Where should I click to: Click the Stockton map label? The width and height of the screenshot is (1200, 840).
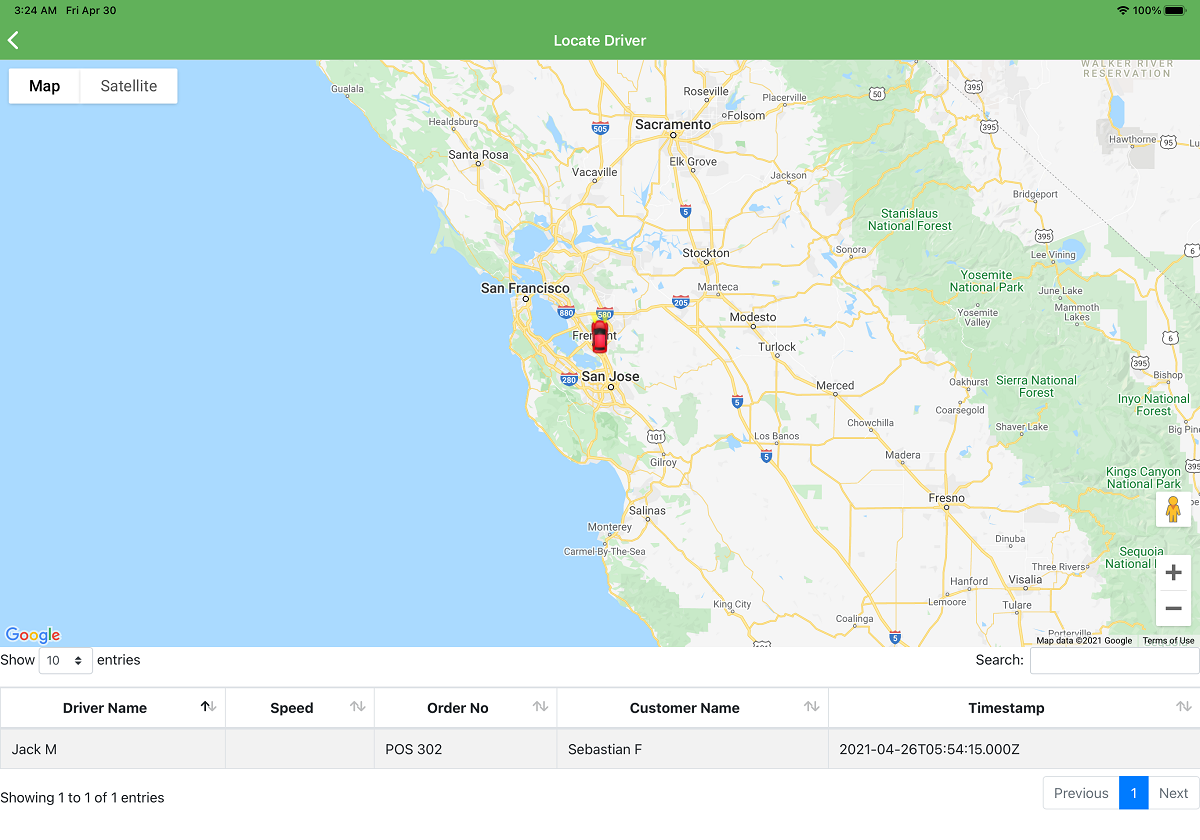[706, 253]
